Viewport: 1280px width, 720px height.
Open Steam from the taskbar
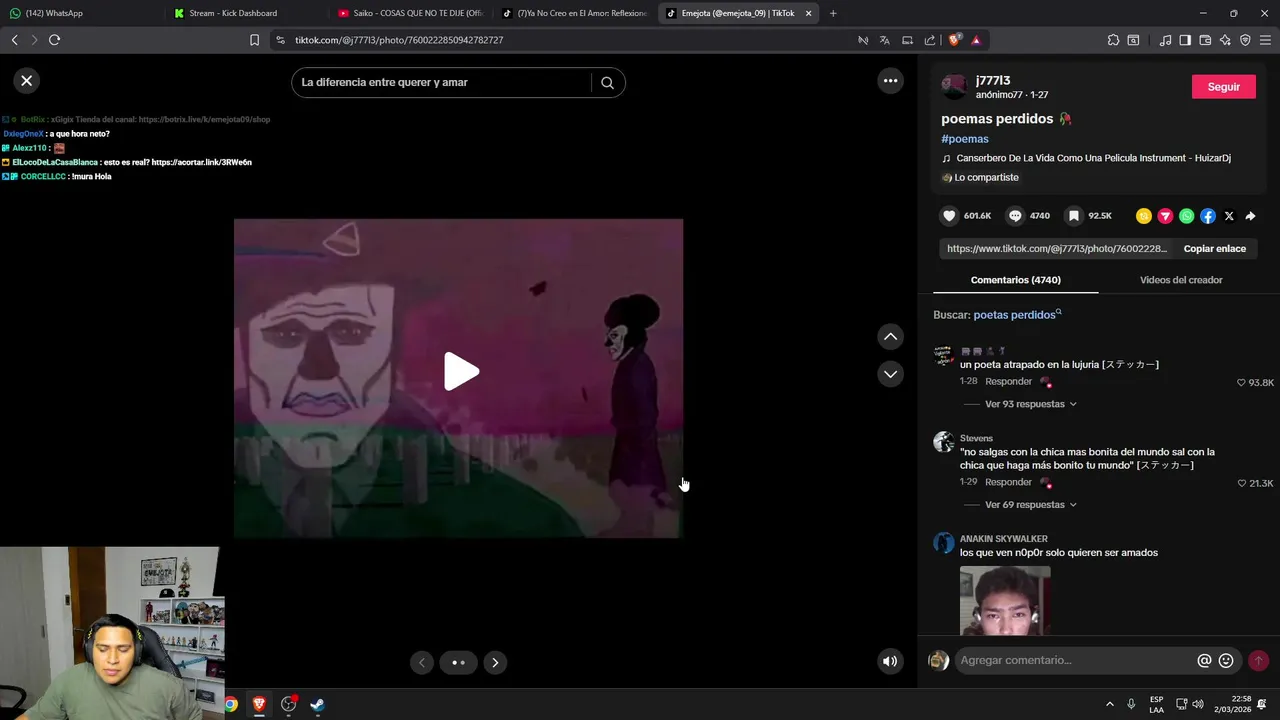coord(317,704)
